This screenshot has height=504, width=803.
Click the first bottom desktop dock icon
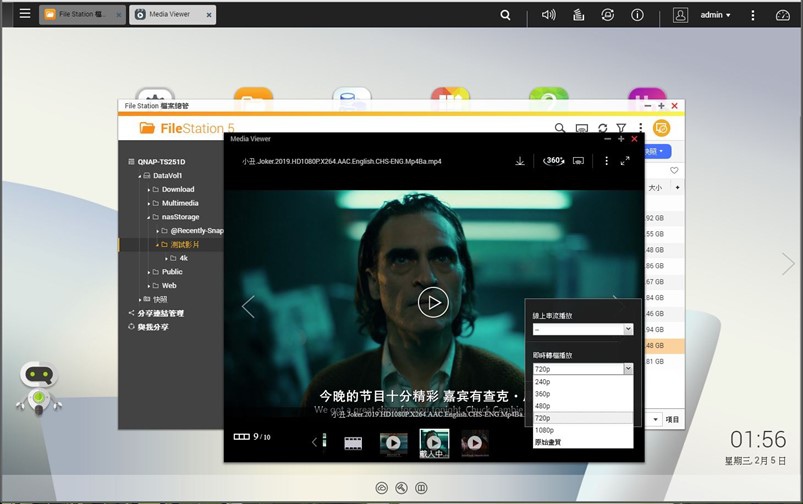(x=382, y=488)
